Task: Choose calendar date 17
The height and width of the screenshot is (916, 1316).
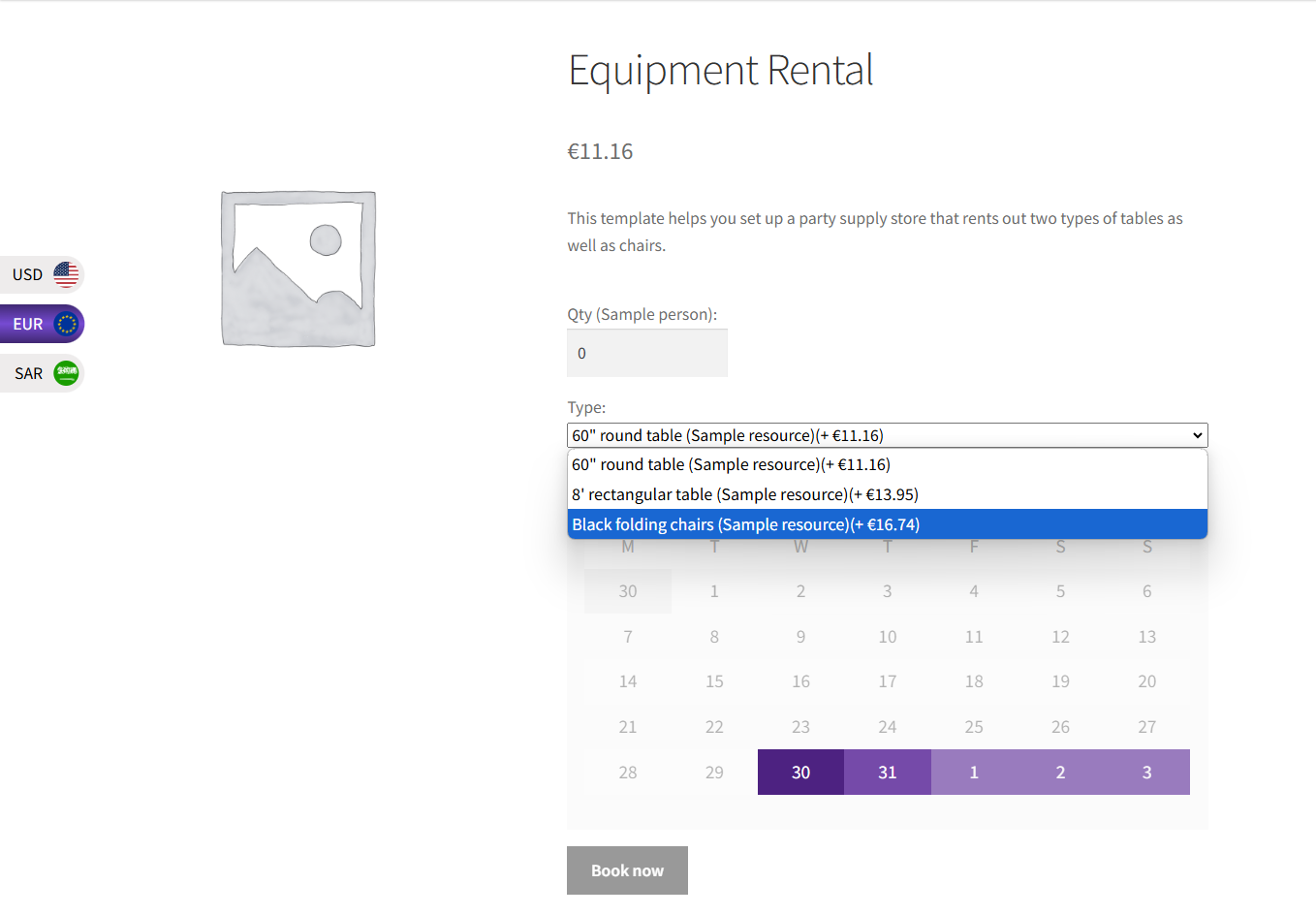Action: (888, 681)
